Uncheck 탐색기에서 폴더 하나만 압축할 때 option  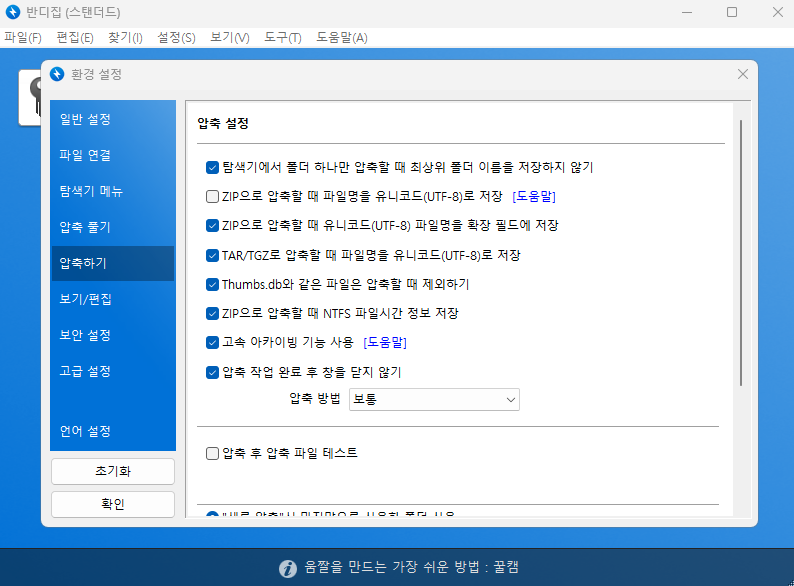212,168
